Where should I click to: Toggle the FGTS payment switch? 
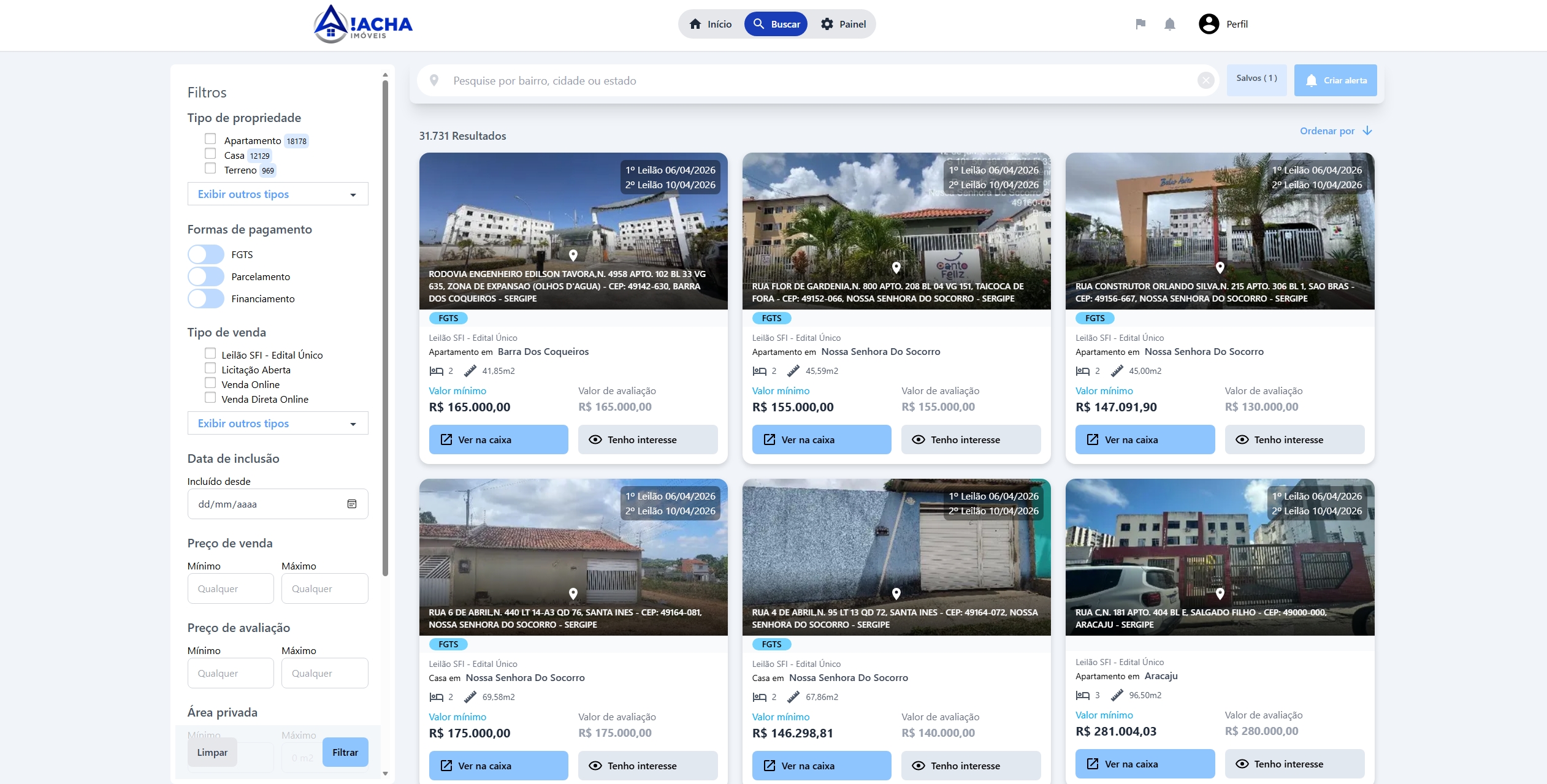point(206,254)
